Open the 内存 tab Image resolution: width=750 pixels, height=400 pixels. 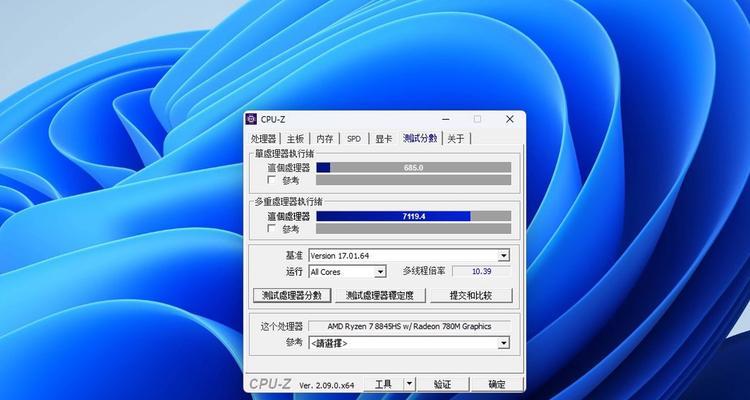(x=325, y=139)
